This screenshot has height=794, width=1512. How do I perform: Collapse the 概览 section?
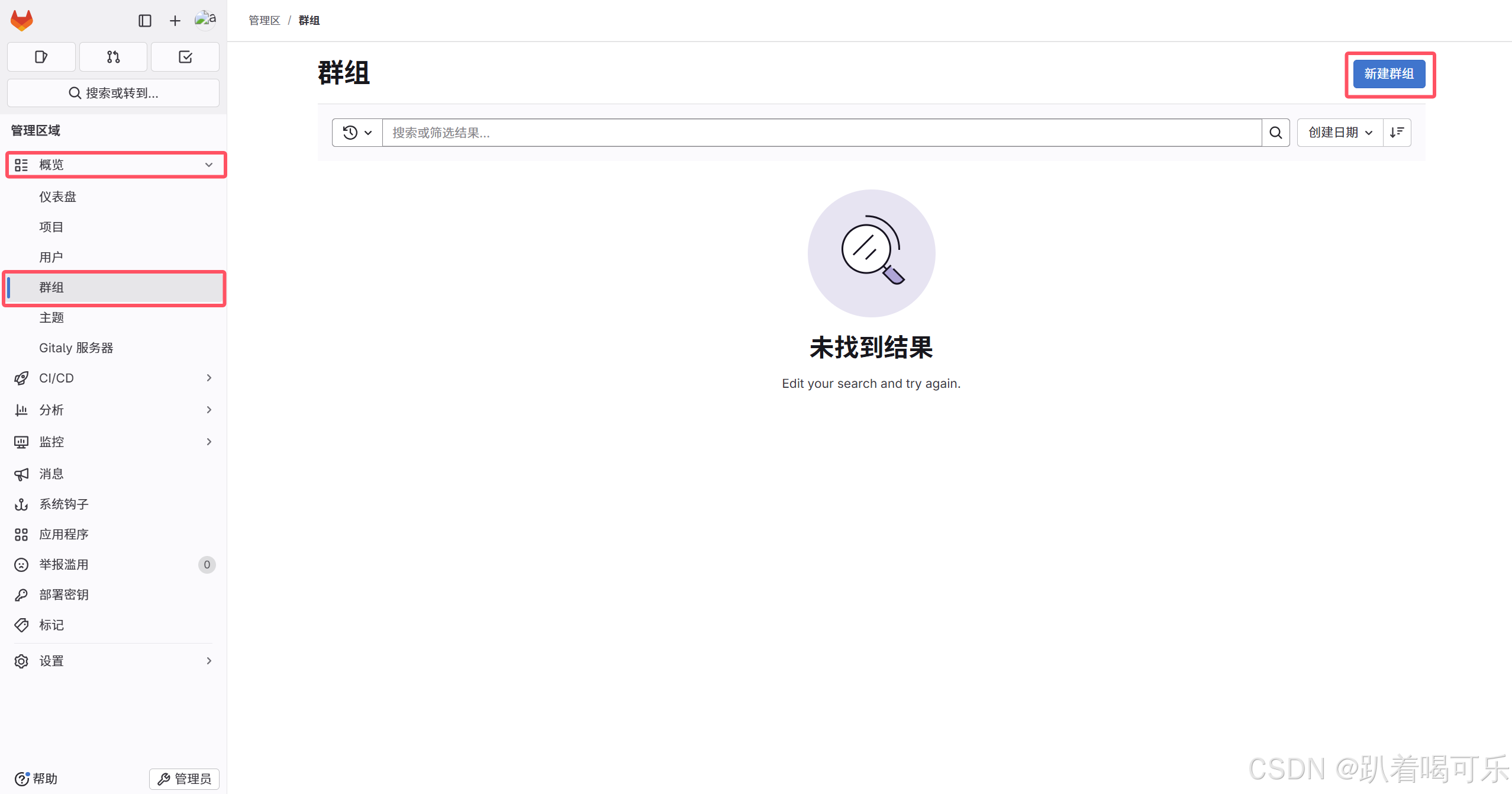point(209,165)
